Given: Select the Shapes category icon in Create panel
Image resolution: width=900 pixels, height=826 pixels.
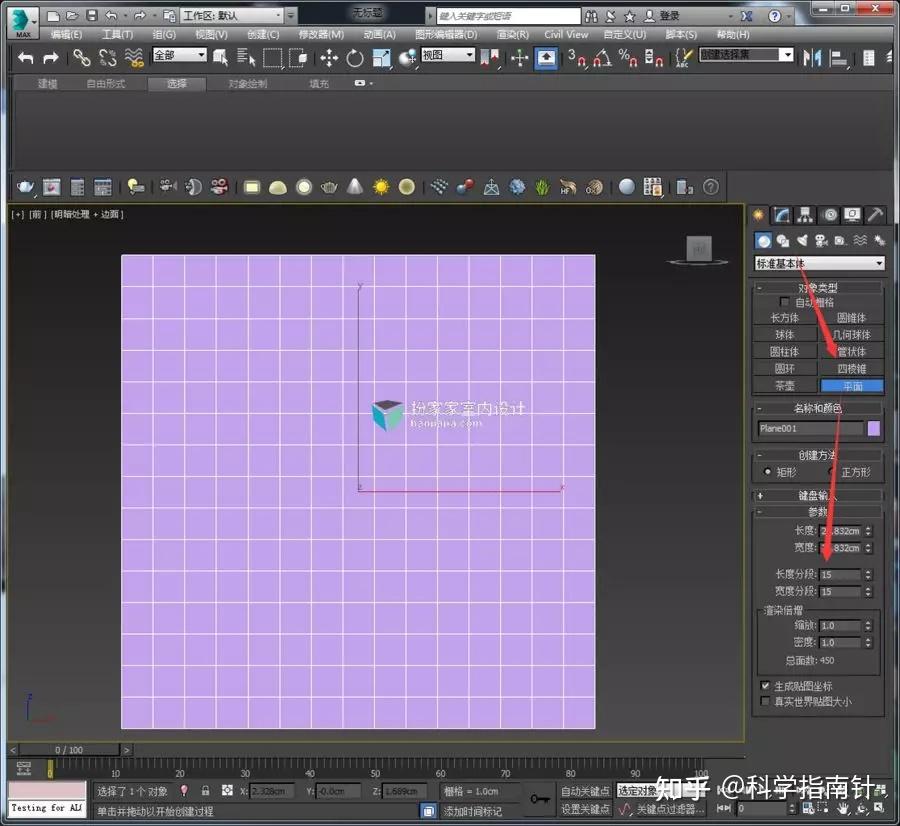Looking at the screenshot, I should point(782,238).
